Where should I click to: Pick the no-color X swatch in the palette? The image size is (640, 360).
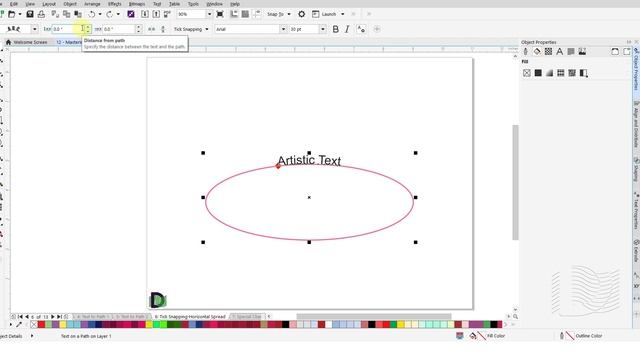pos(34,325)
